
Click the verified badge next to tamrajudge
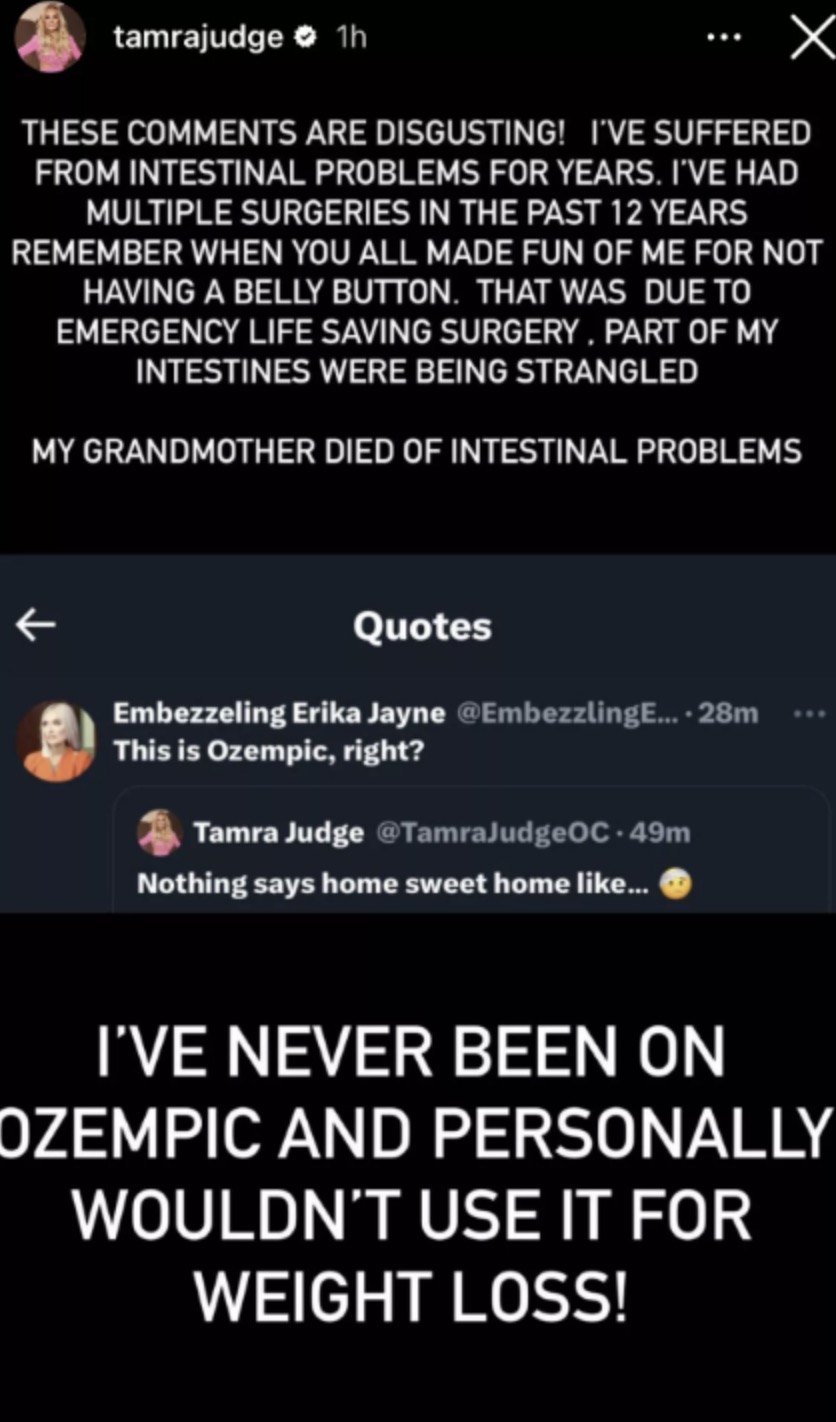pos(306,38)
